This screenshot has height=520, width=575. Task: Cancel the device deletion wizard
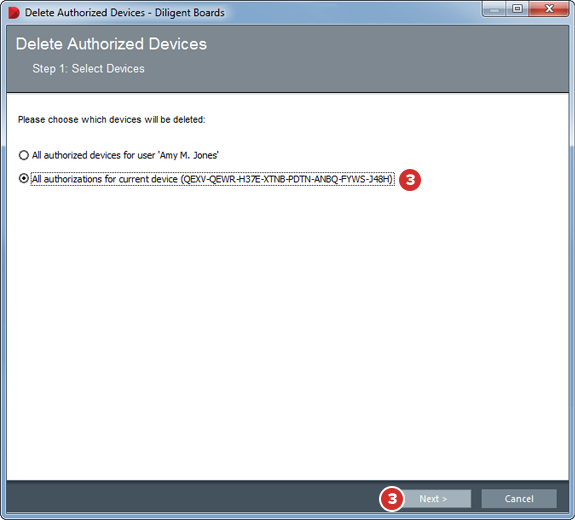click(x=519, y=499)
